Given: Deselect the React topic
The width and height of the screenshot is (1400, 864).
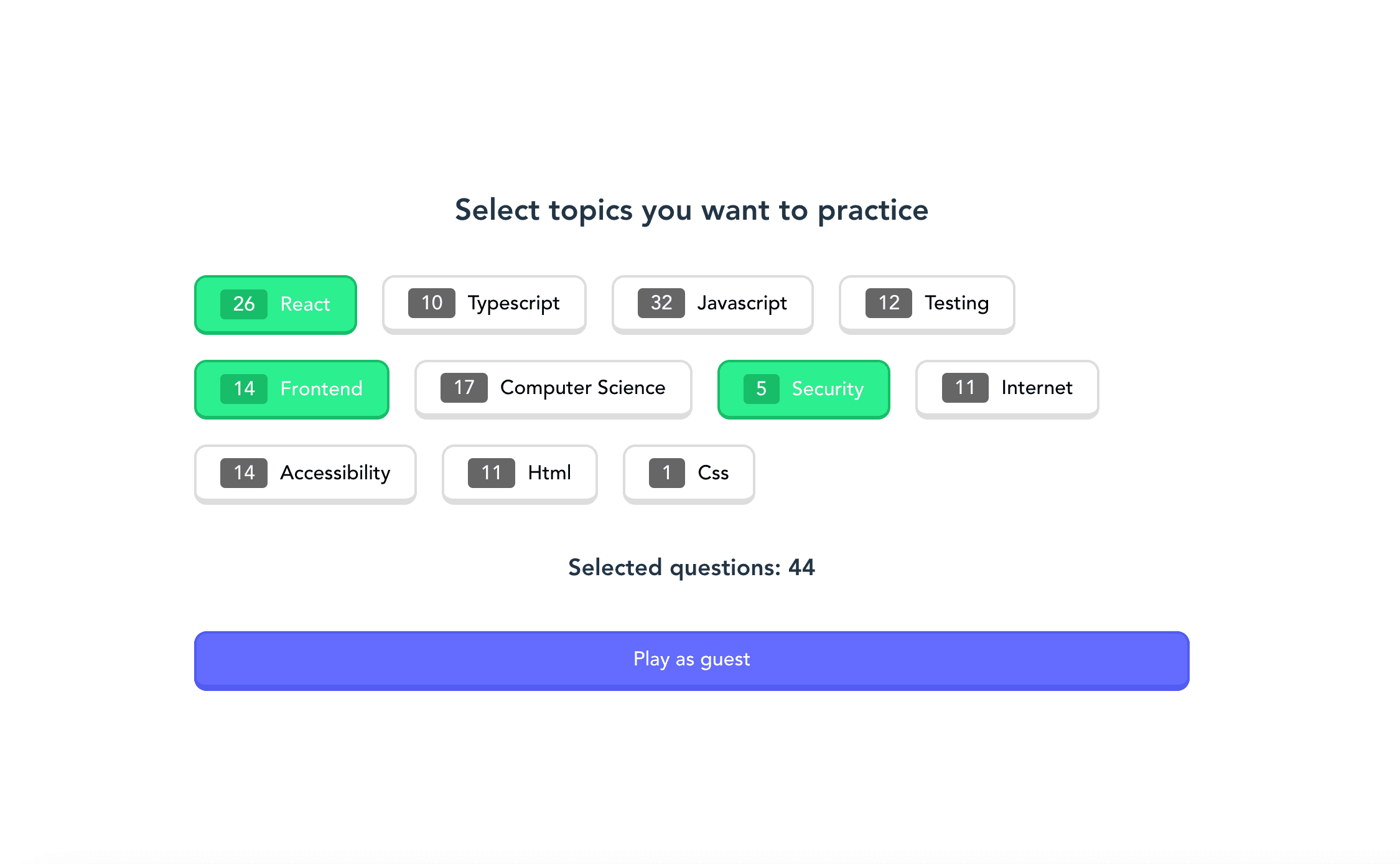Looking at the screenshot, I should click(x=276, y=304).
